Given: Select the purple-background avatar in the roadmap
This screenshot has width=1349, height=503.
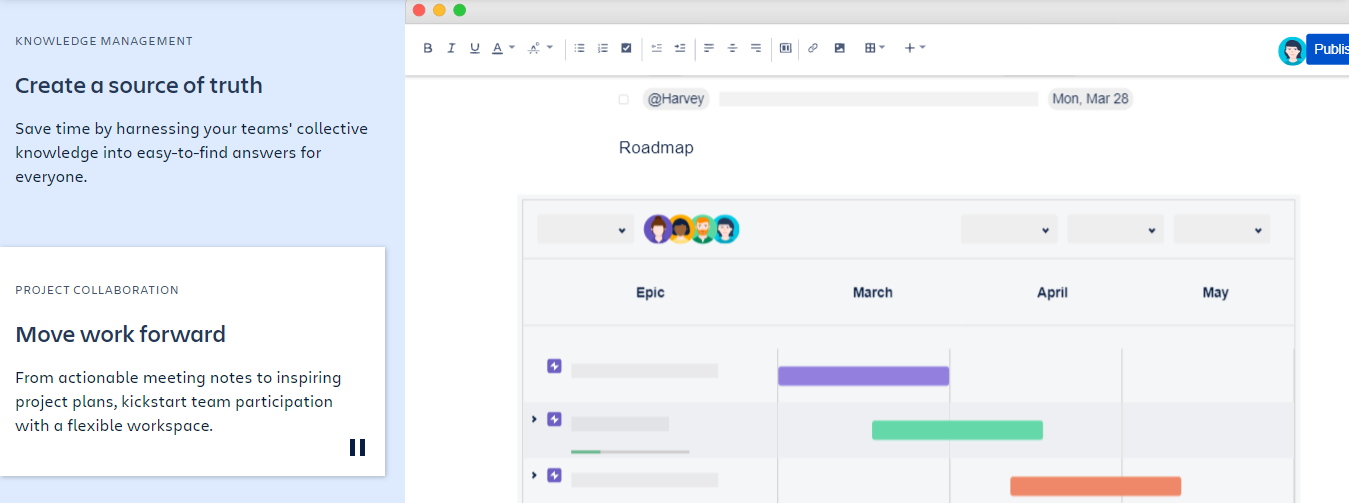Looking at the screenshot, I should tap(658, 229).
